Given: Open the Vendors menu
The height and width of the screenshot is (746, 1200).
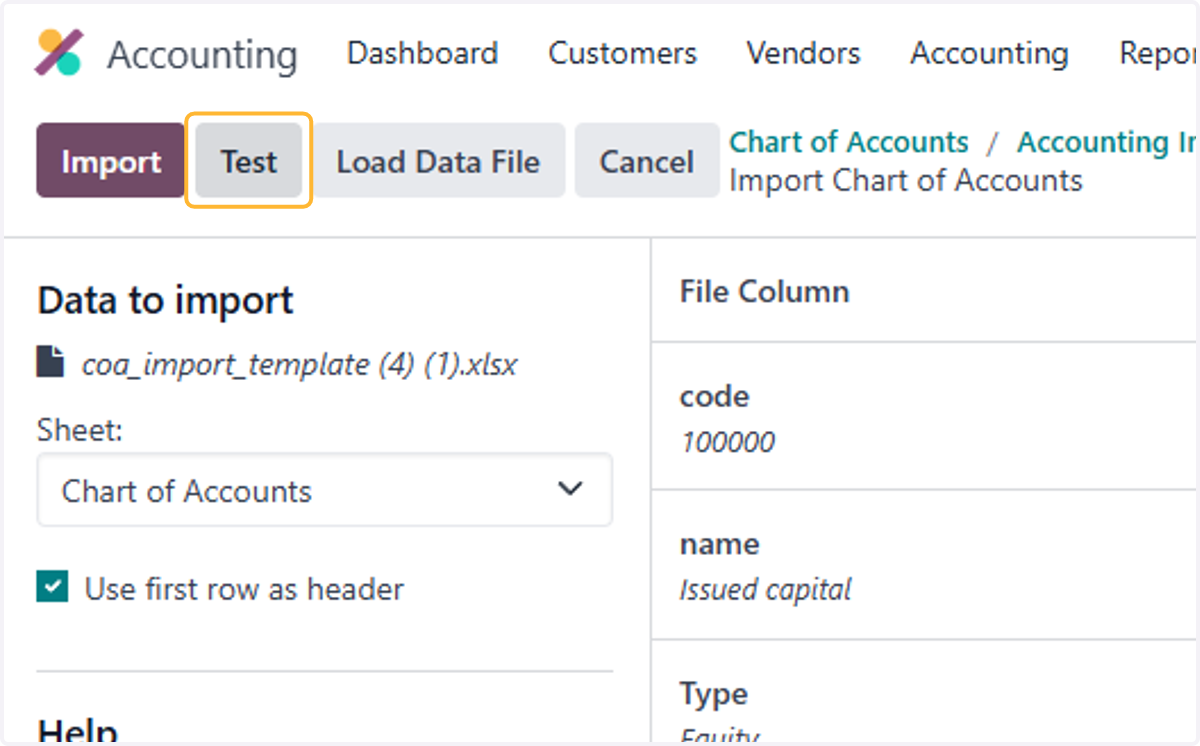Looking at the screenshot, I should 803,53.
